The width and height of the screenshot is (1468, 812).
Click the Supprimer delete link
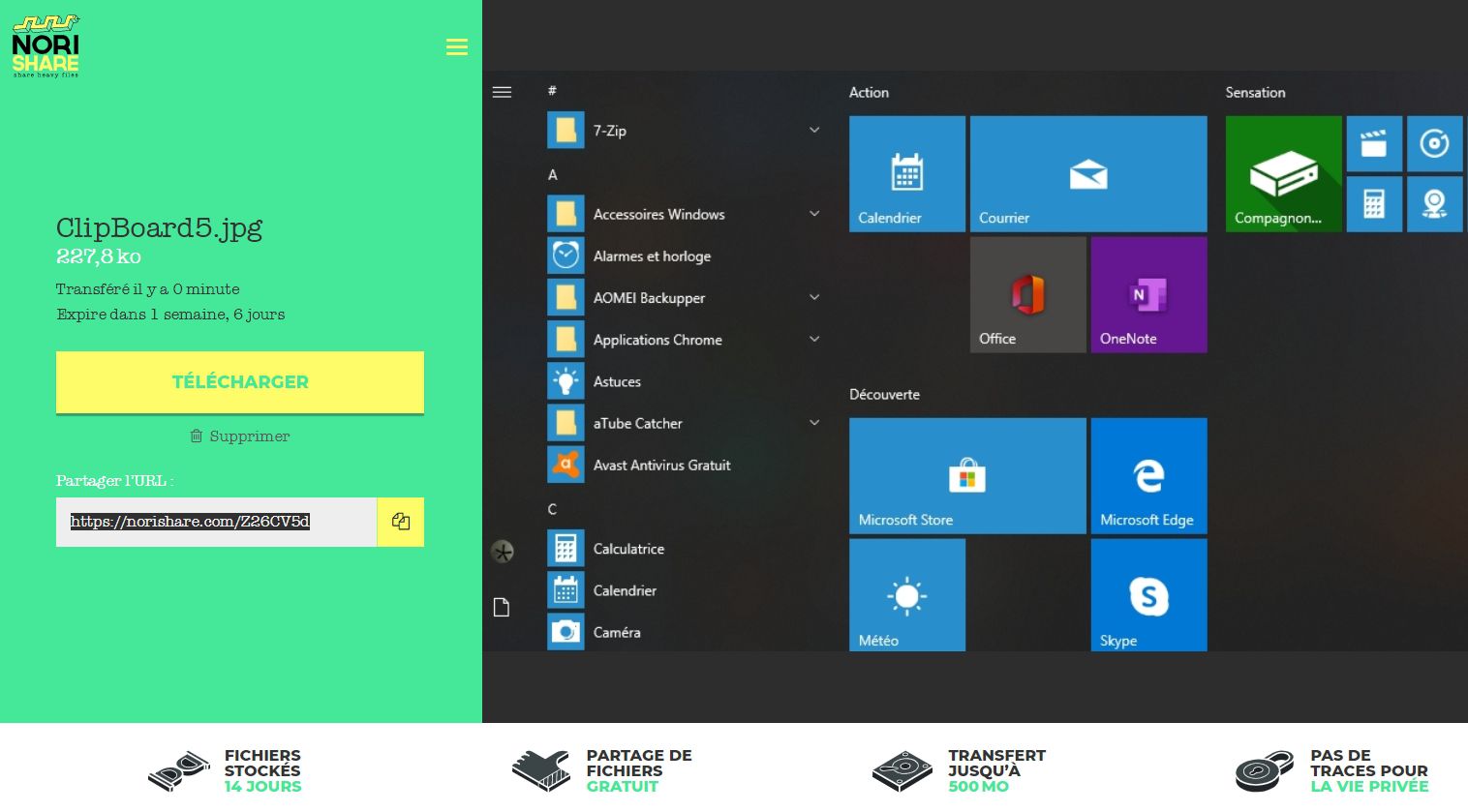pyautogui.click(x=240, y=436)
